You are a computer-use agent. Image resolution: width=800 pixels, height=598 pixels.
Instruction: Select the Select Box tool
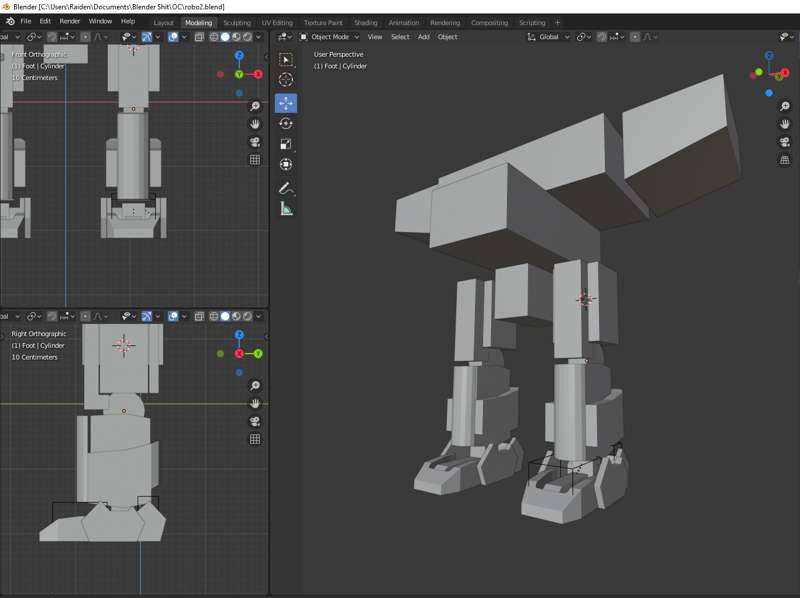pyautogui.click(x=286, y=60)
